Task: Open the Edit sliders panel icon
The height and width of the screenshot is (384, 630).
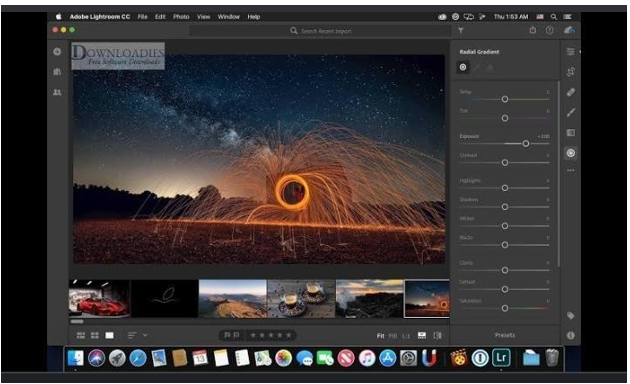Action: pos(571,52)
